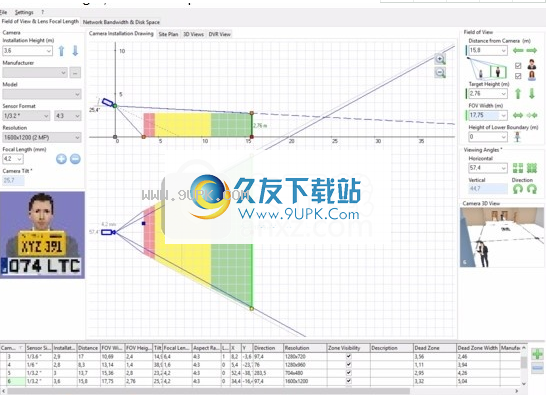Open the Site Plan tab
Viewport: 556px width, 395px height.
[168, 34]
